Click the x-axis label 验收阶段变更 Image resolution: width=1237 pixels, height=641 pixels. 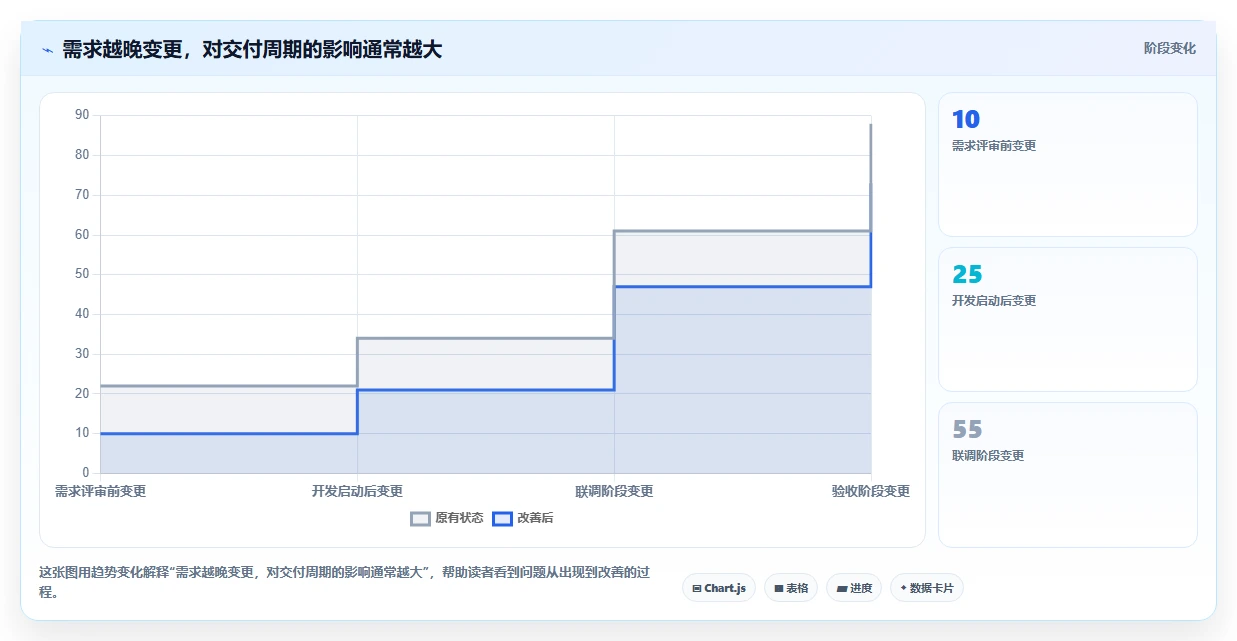[x=871, y=491]
